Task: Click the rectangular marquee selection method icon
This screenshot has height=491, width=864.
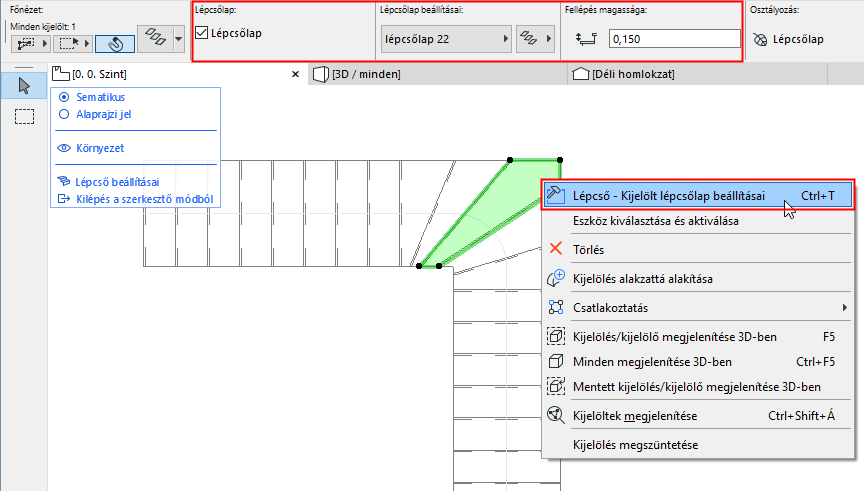Action: (x=69, y=43)
